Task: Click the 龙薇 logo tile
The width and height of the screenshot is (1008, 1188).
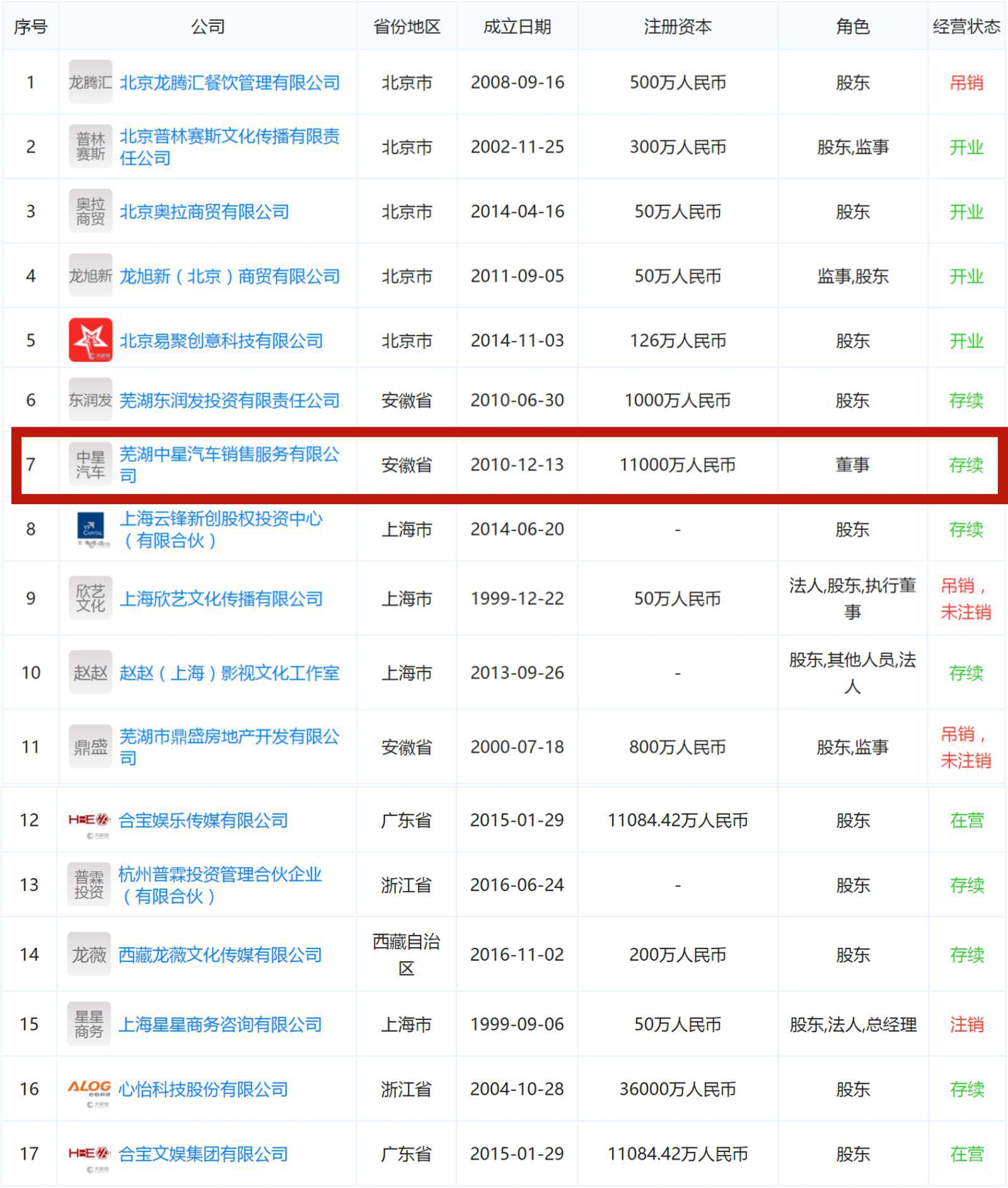Action: pyautogui.click(x=89, y=954)
